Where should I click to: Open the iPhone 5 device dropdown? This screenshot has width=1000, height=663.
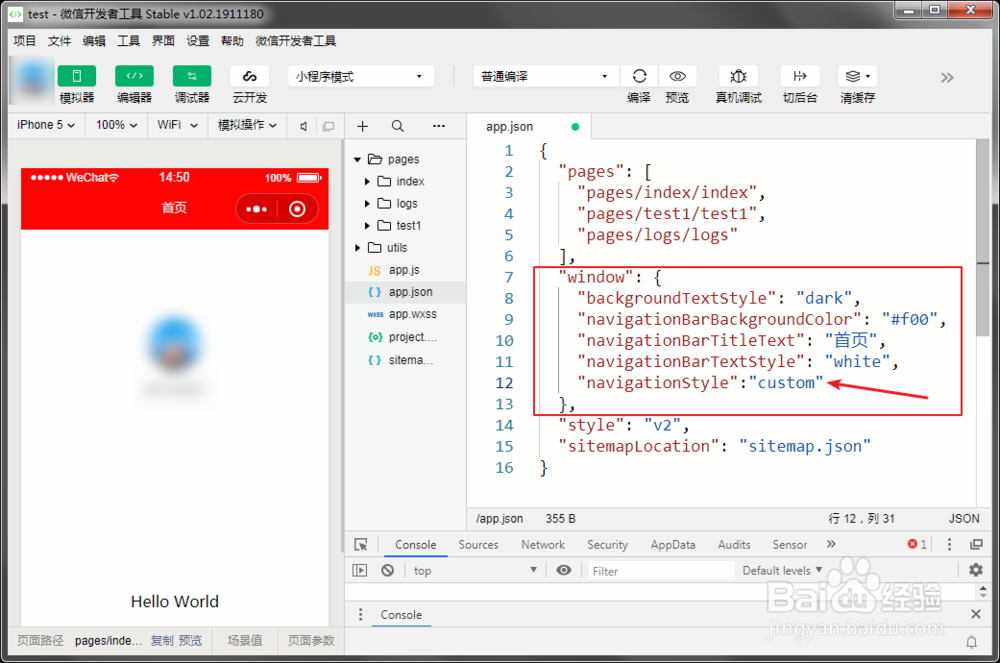(44, 125)
